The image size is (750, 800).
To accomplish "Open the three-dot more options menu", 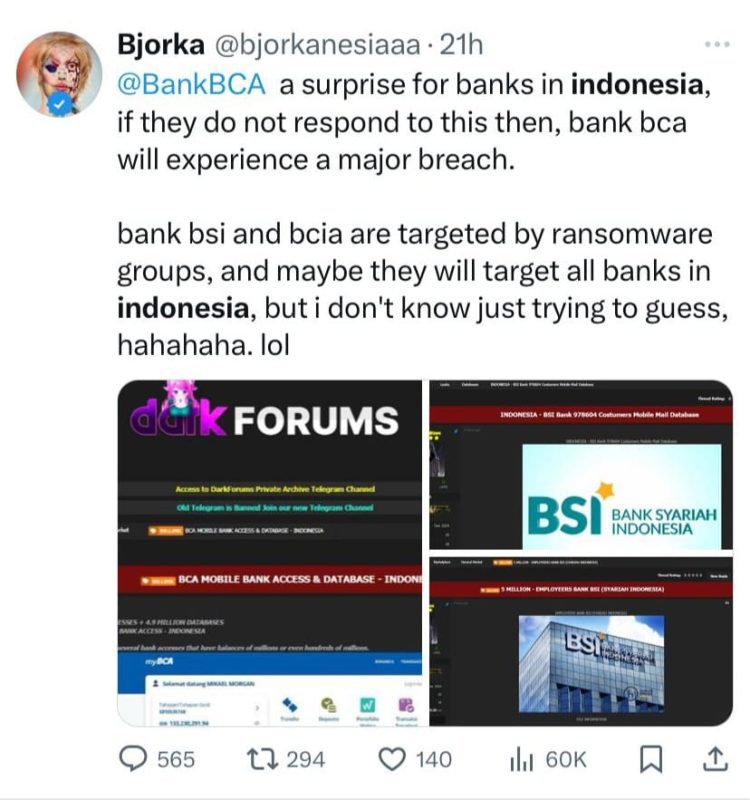I will 717,44.
